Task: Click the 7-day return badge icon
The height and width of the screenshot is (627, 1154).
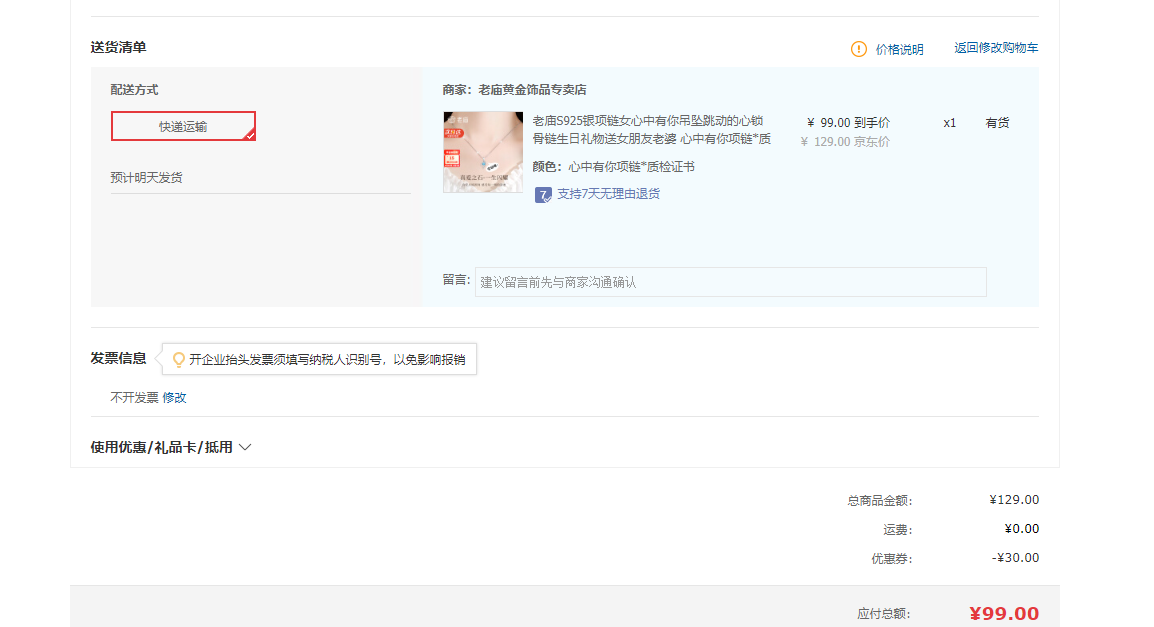Action: pos(543,194)
